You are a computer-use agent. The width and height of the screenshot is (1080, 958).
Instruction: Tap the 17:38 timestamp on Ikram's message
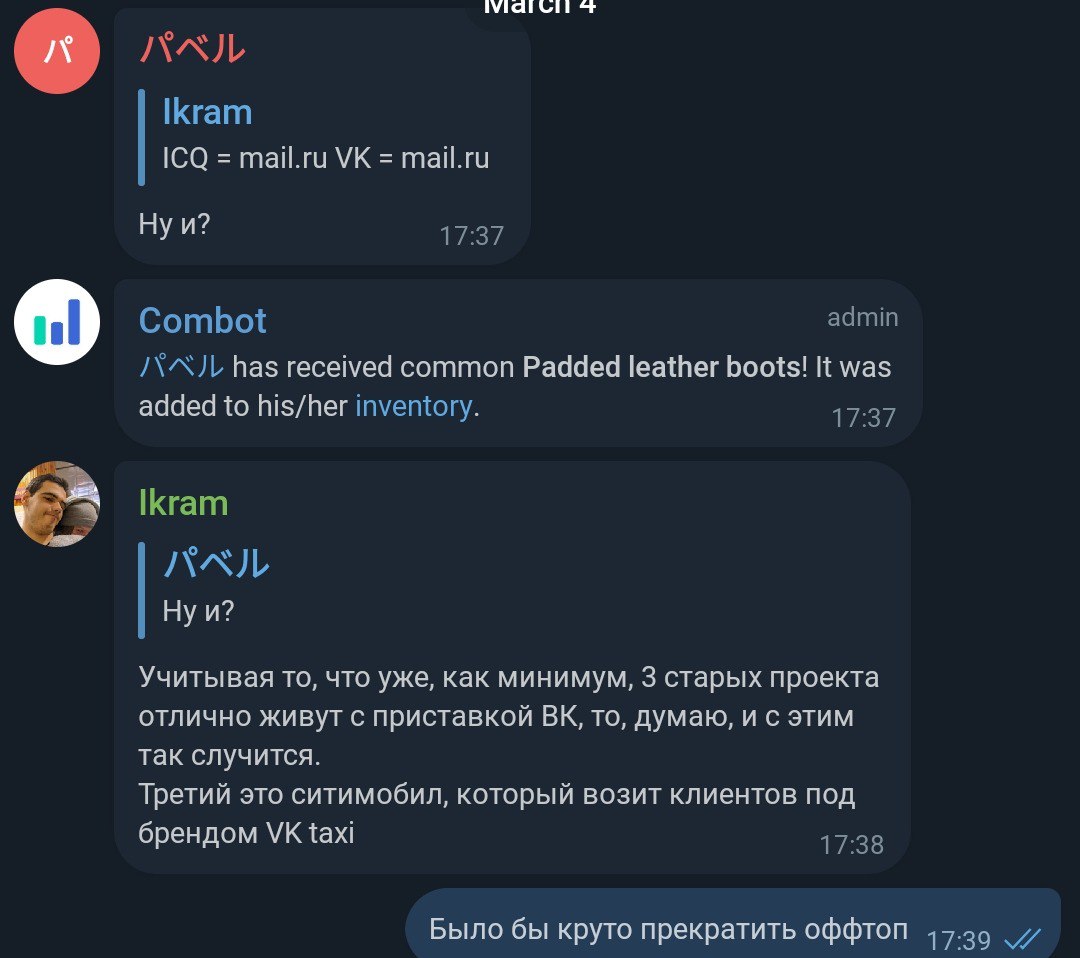coord(851,845)
